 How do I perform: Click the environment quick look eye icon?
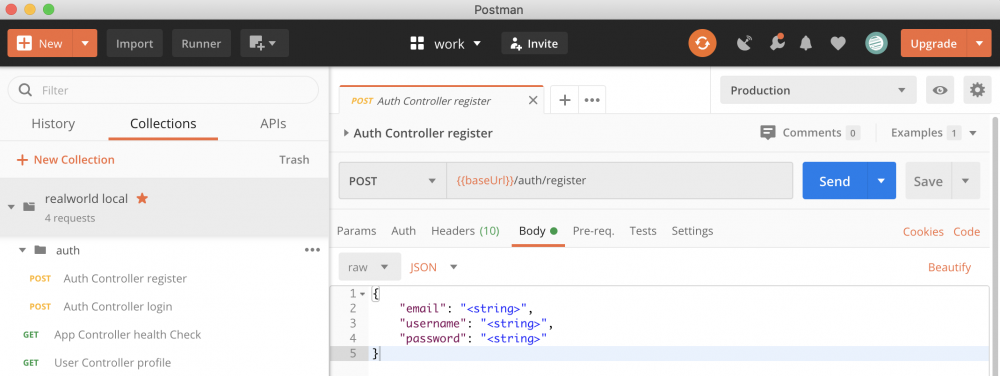[x=940, y=90]
